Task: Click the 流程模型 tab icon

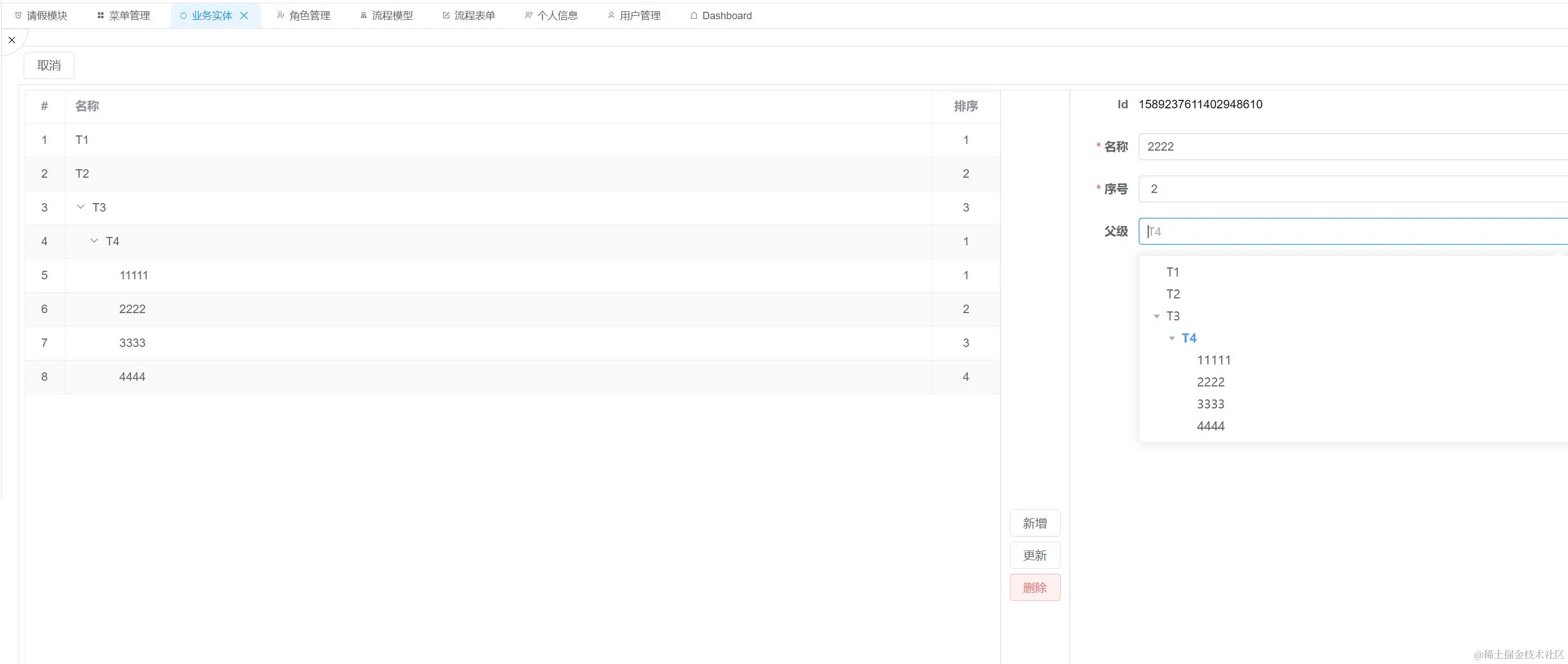Action: click(x=363, y=15)
